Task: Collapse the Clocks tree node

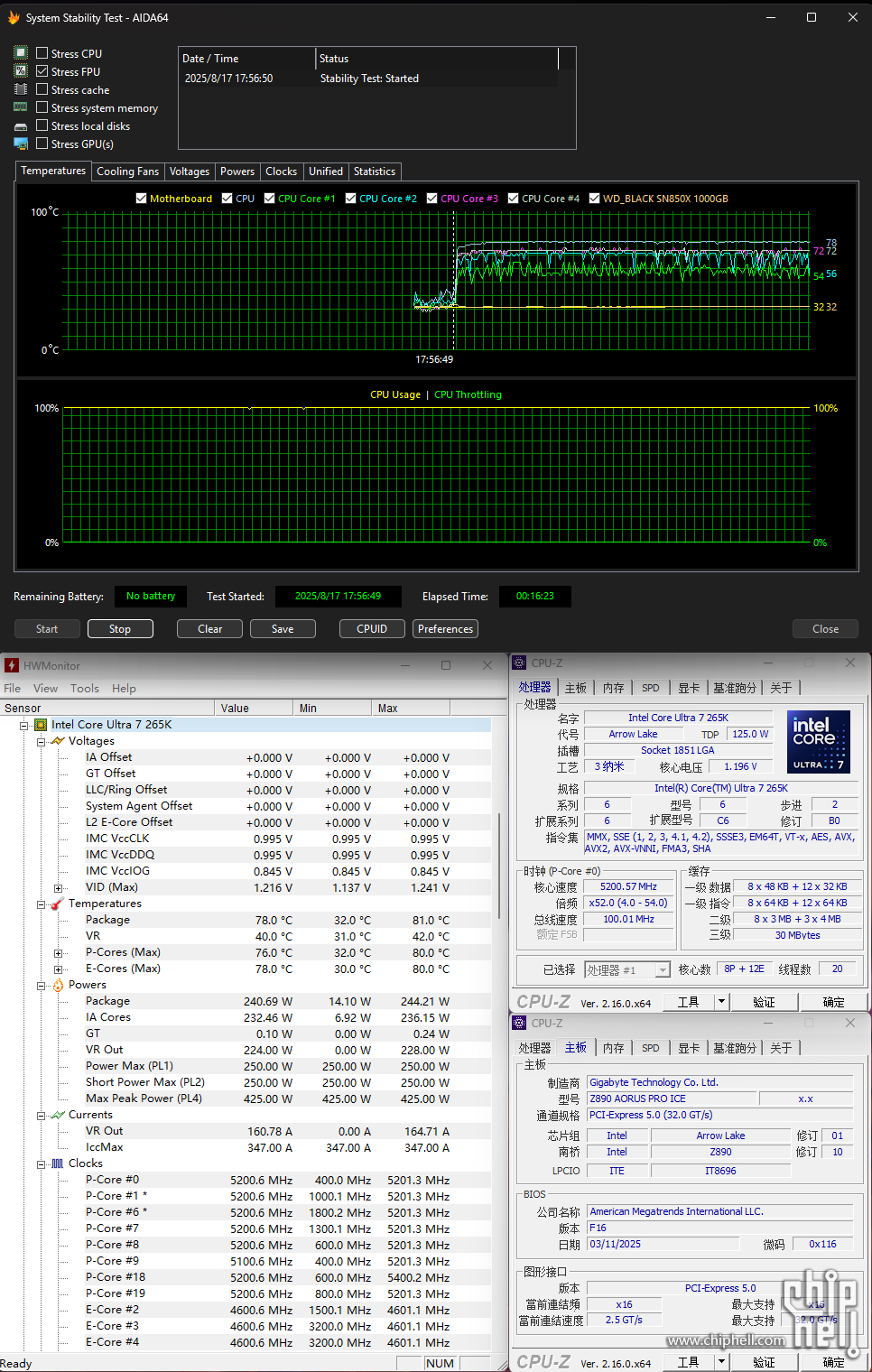Action: tap(42, 1163)
